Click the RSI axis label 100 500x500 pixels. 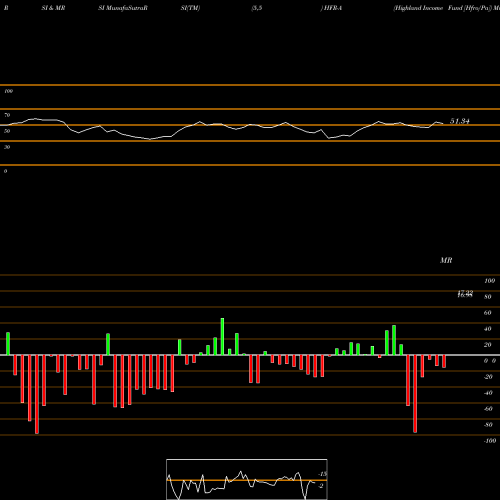[x=9, y=91]
